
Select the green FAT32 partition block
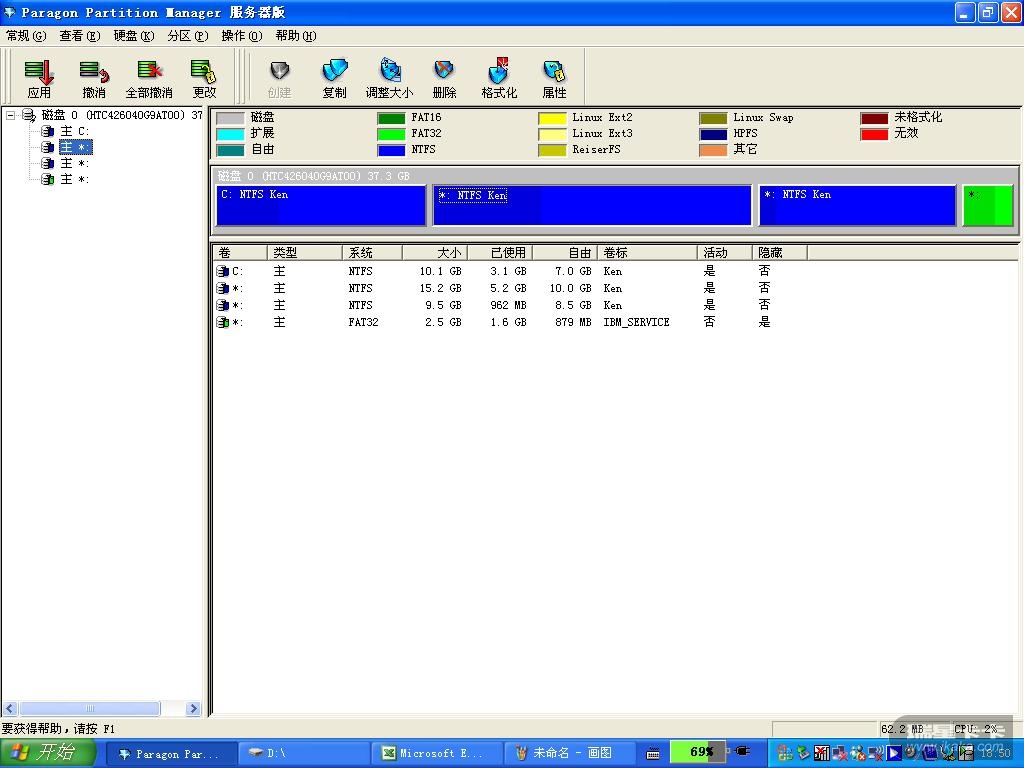point(987,205)
